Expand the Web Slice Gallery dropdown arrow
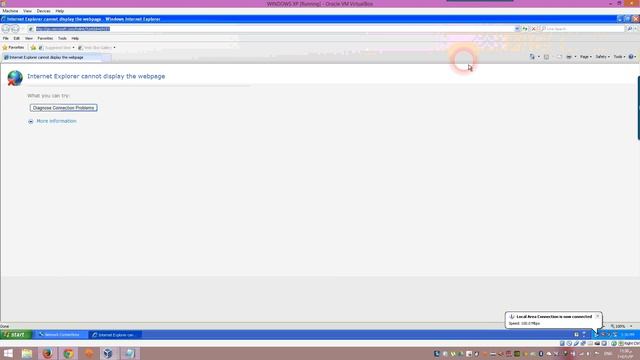640x360 pixels. pos(114,48)
